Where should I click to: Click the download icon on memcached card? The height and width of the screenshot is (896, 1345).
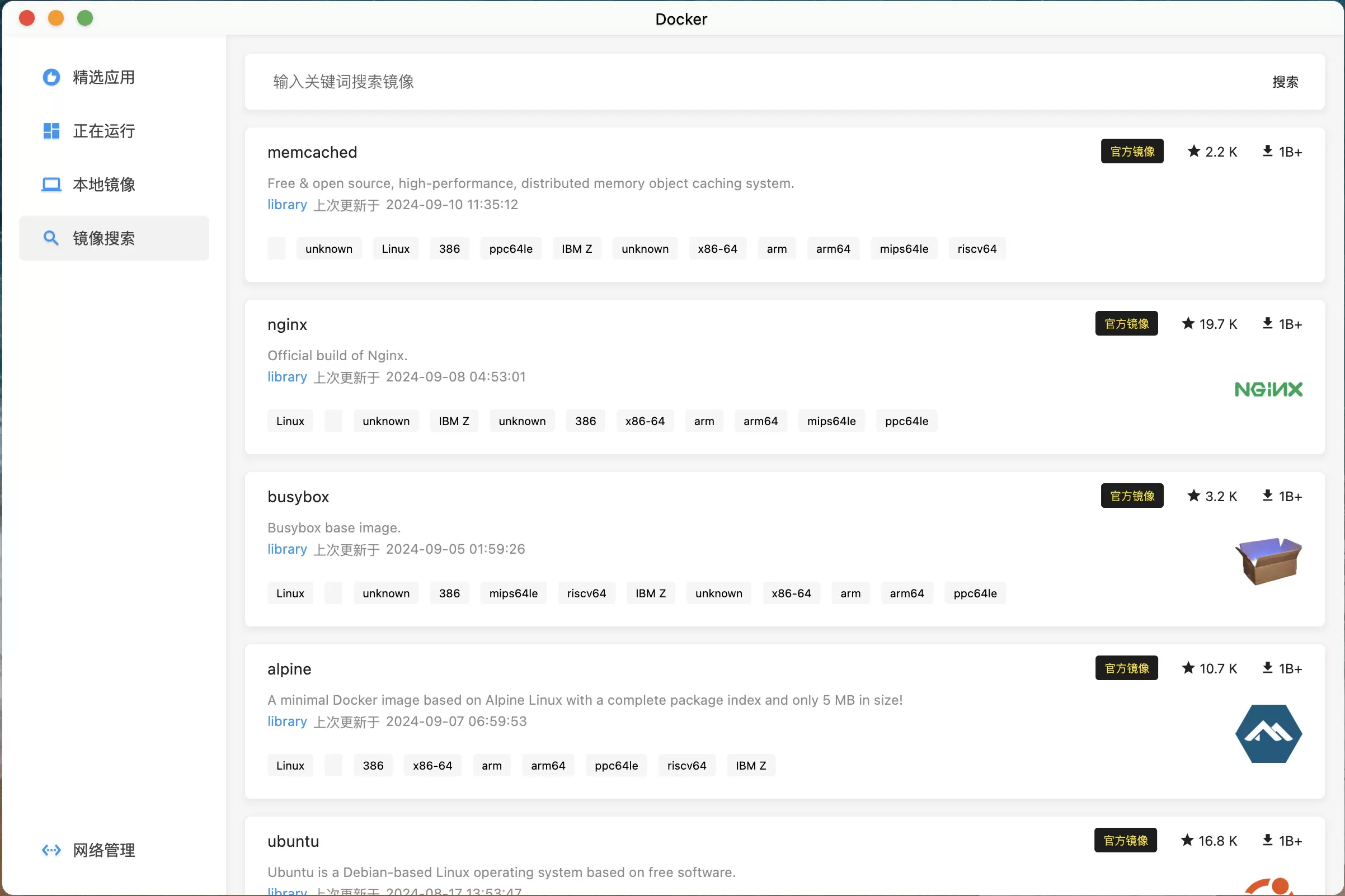(x=1267, y=151)
